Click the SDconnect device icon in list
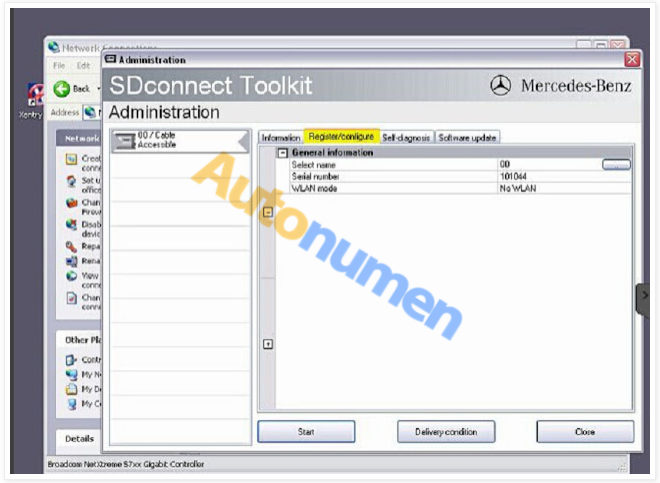The image size is (660, 483). [x=125, y=141]
